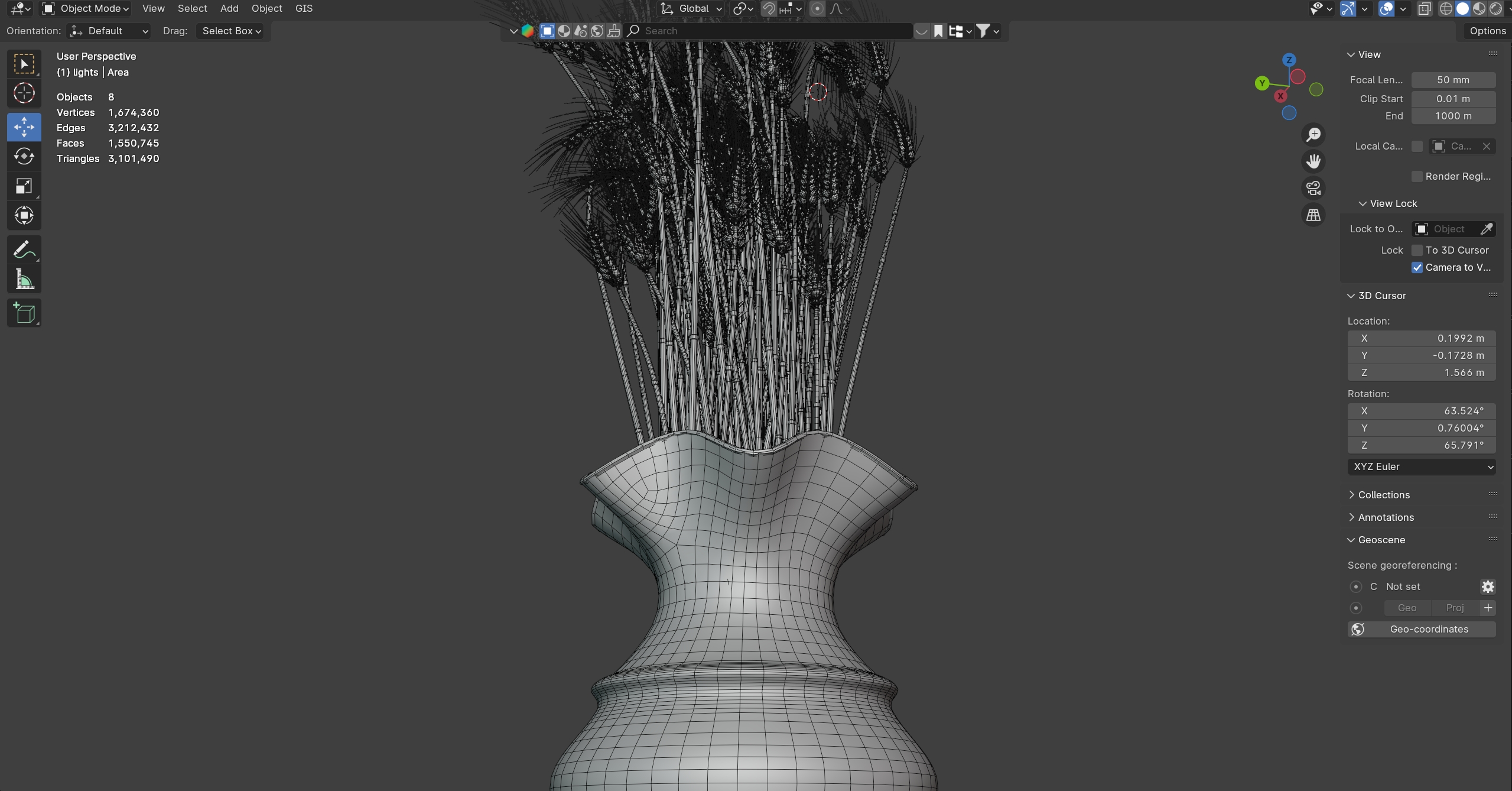Screen dimensions: 1512x791
Task: Uncheck Camera to View option
Action: [x=1417, y=267]
